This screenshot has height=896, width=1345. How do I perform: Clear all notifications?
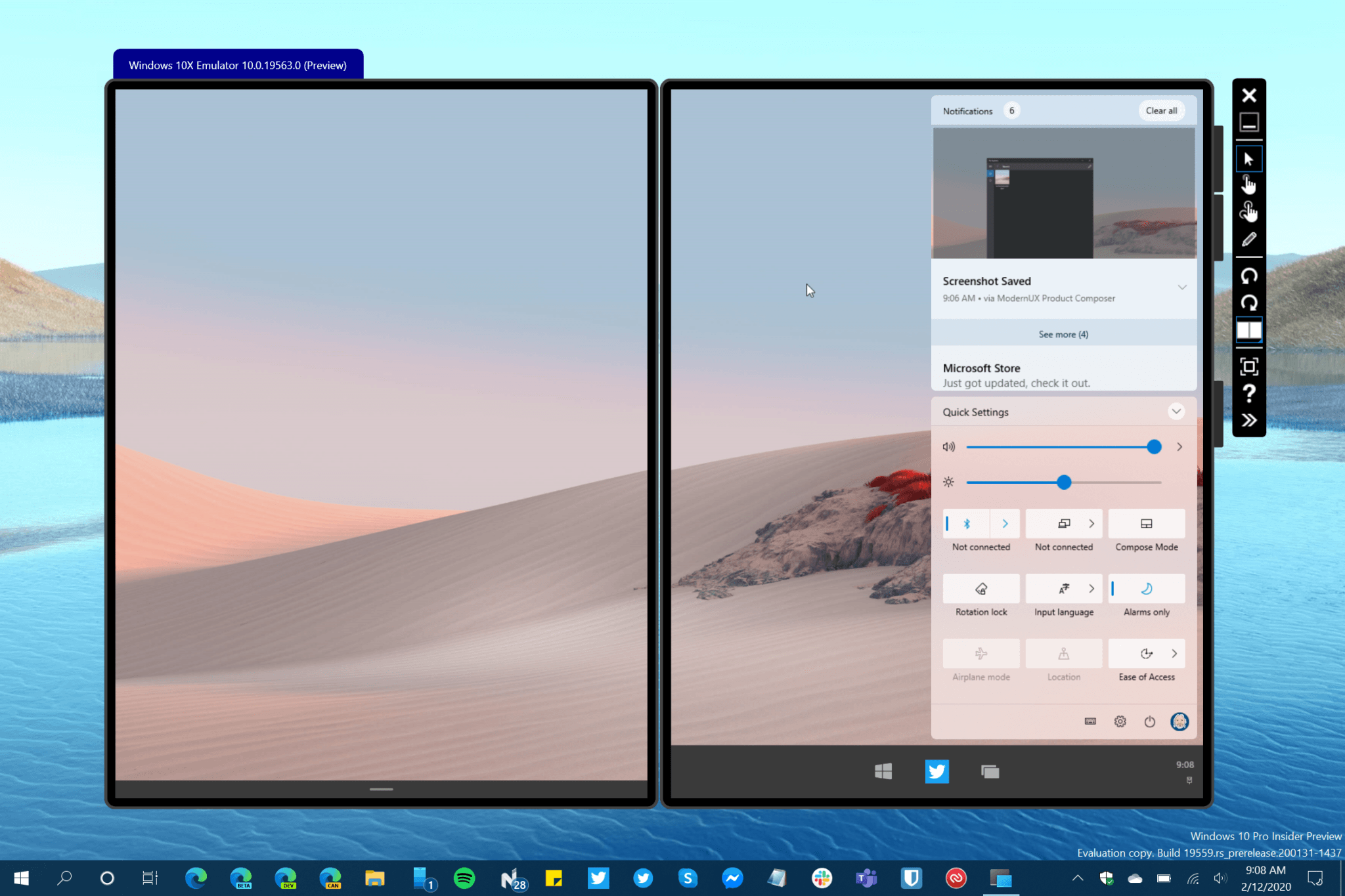coord(1161,110)
